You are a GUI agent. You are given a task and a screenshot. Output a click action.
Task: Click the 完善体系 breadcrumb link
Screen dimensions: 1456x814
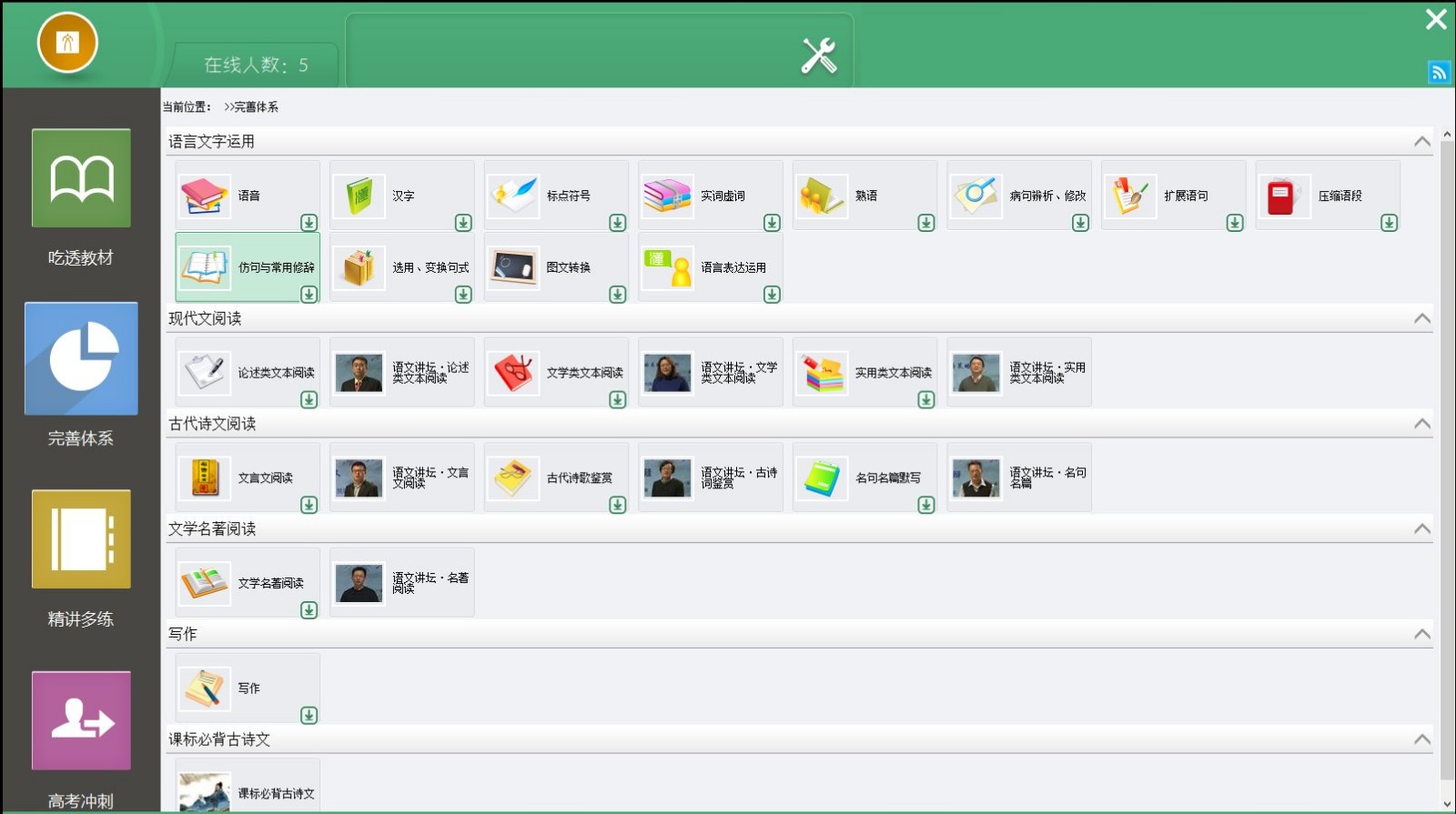(x=256, y=107)
